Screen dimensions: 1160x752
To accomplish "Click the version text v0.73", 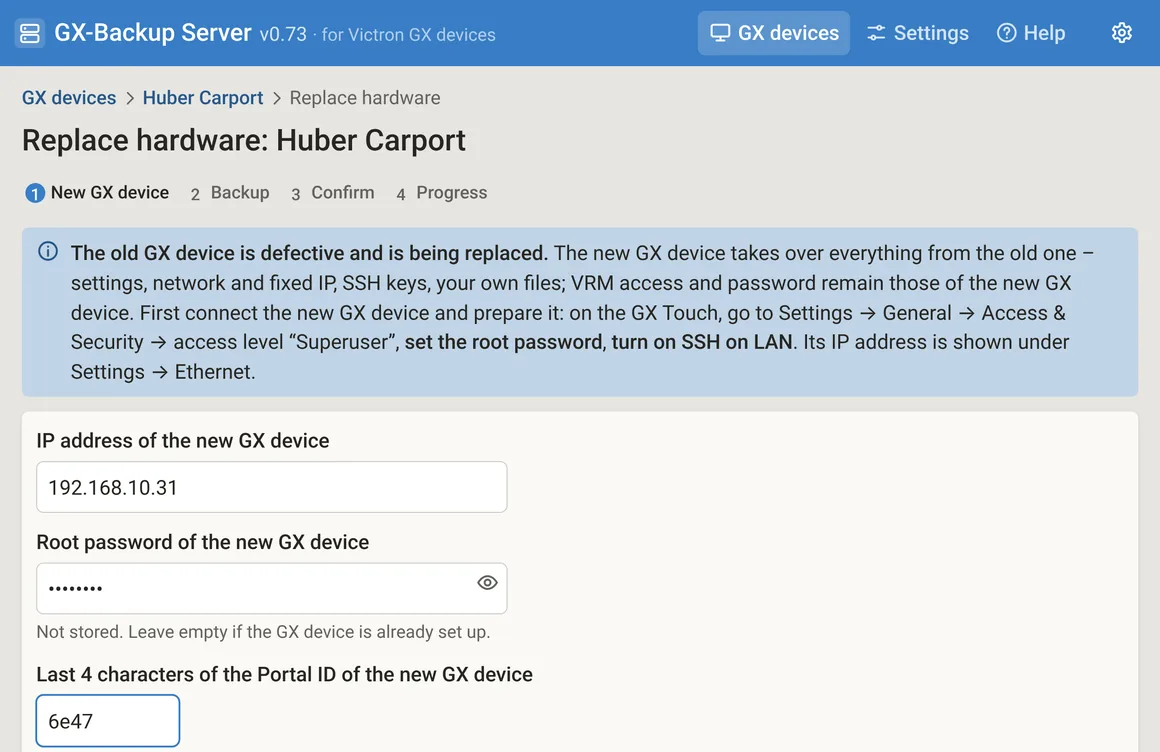I will pos(283,34).
